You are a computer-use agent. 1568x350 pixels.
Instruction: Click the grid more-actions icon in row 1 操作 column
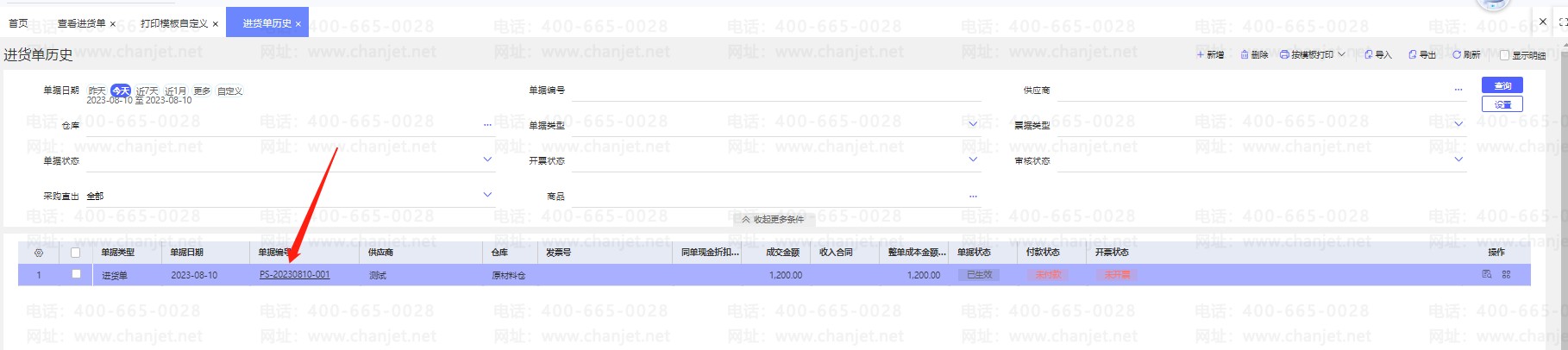[1507, 275]
